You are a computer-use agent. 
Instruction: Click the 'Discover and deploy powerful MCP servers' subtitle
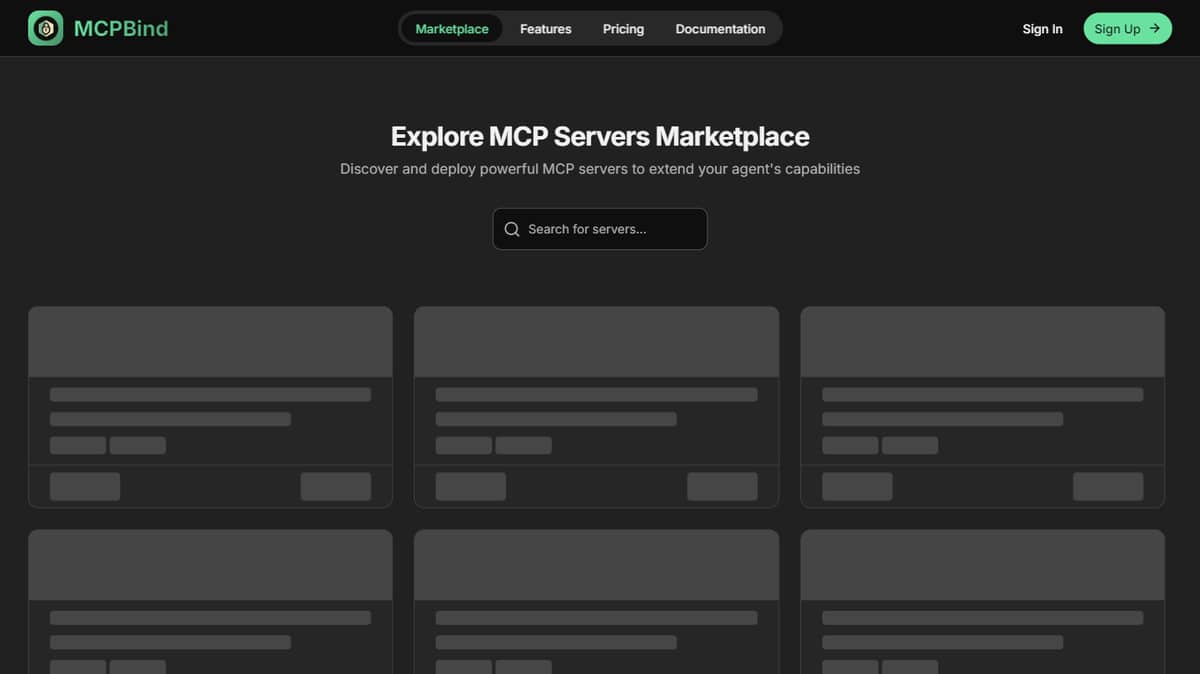pos(600,169)
